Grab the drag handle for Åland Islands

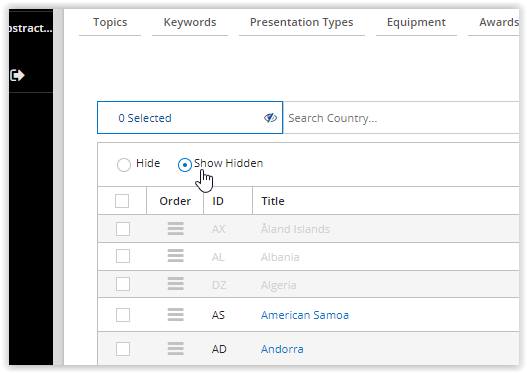tap(175, 229)
